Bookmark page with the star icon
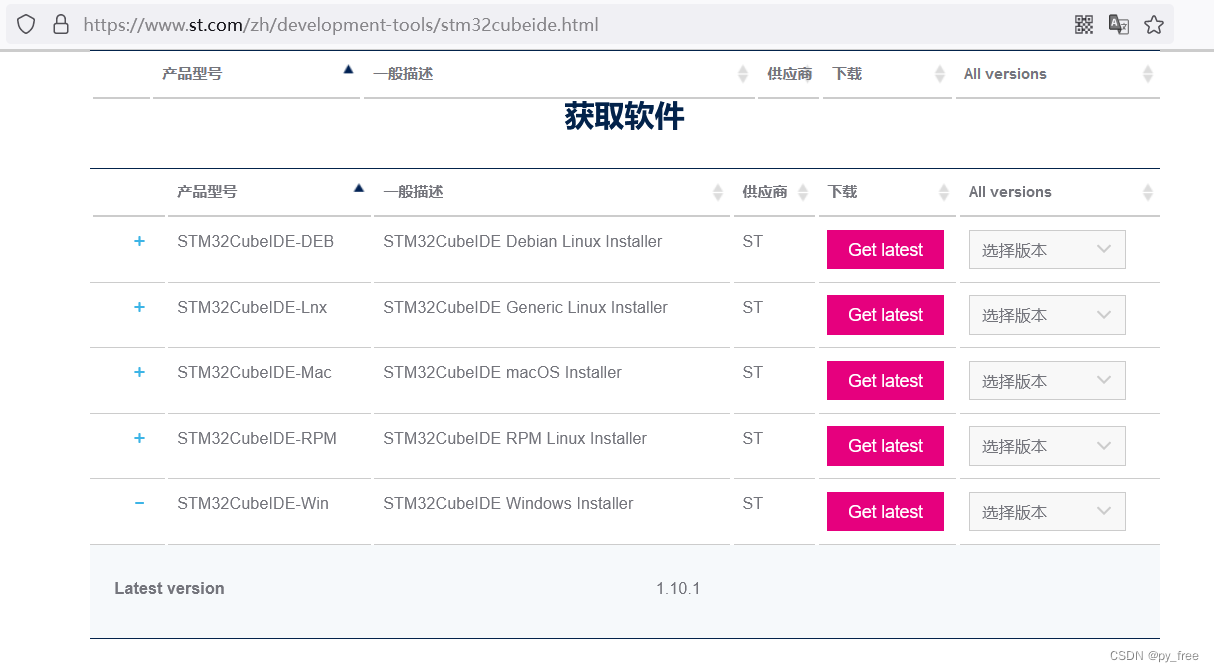The image size is (1214, 672). pos(1154,25)
